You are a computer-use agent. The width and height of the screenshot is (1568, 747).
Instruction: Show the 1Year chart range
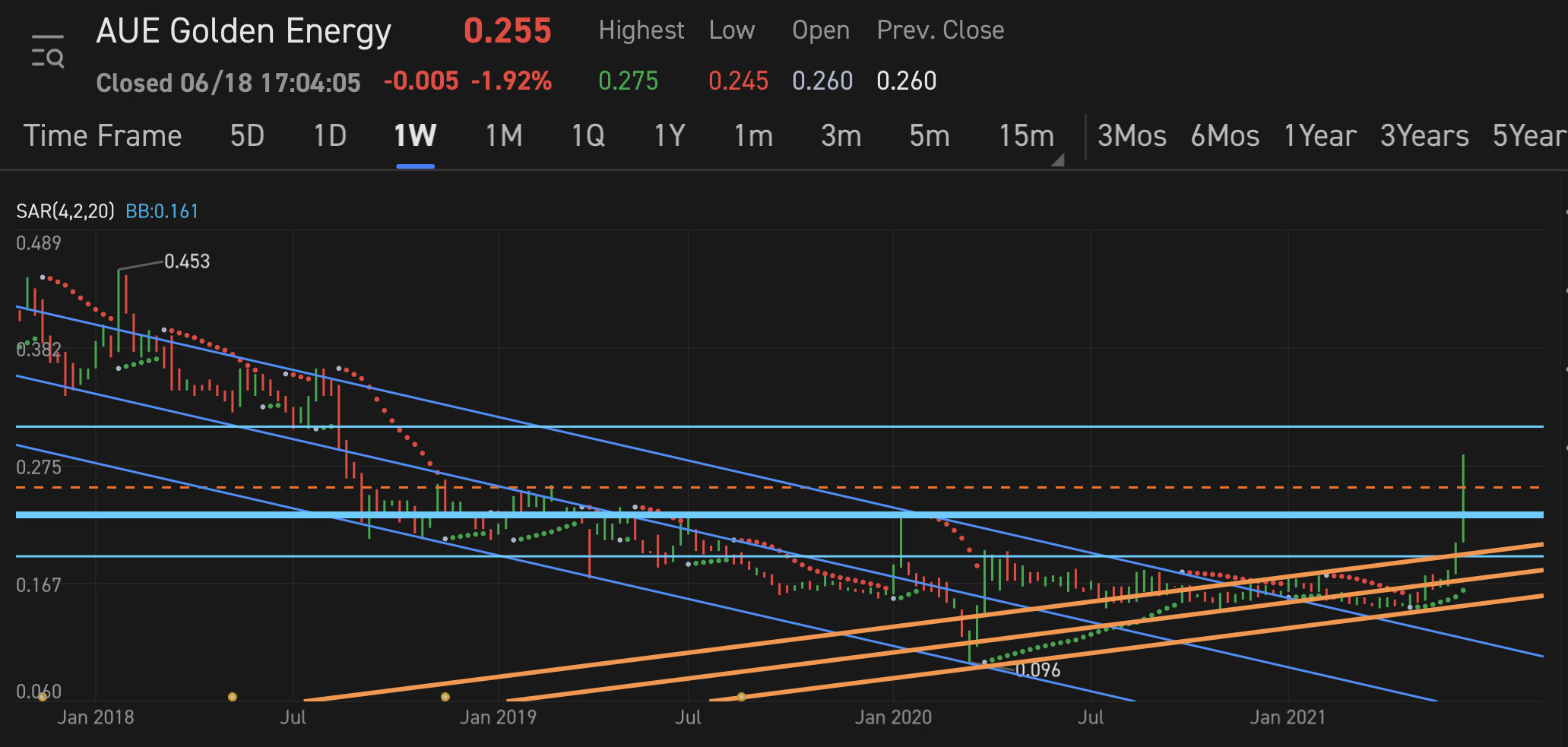coord(1320,136)
